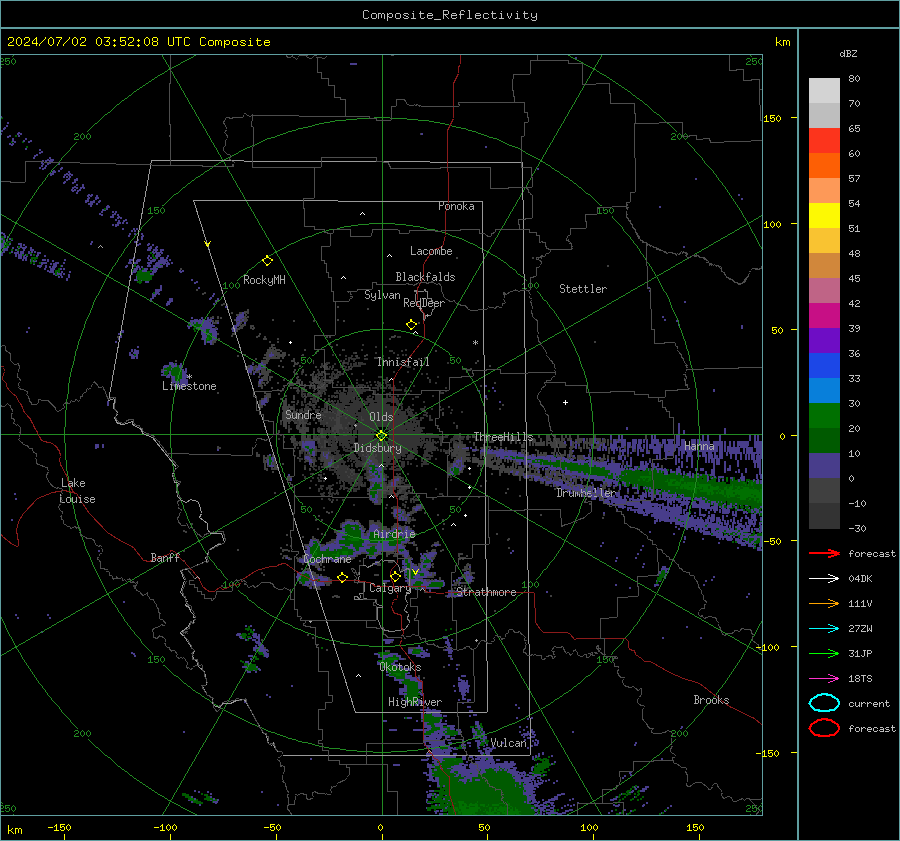Click the Olds town label

381,417
